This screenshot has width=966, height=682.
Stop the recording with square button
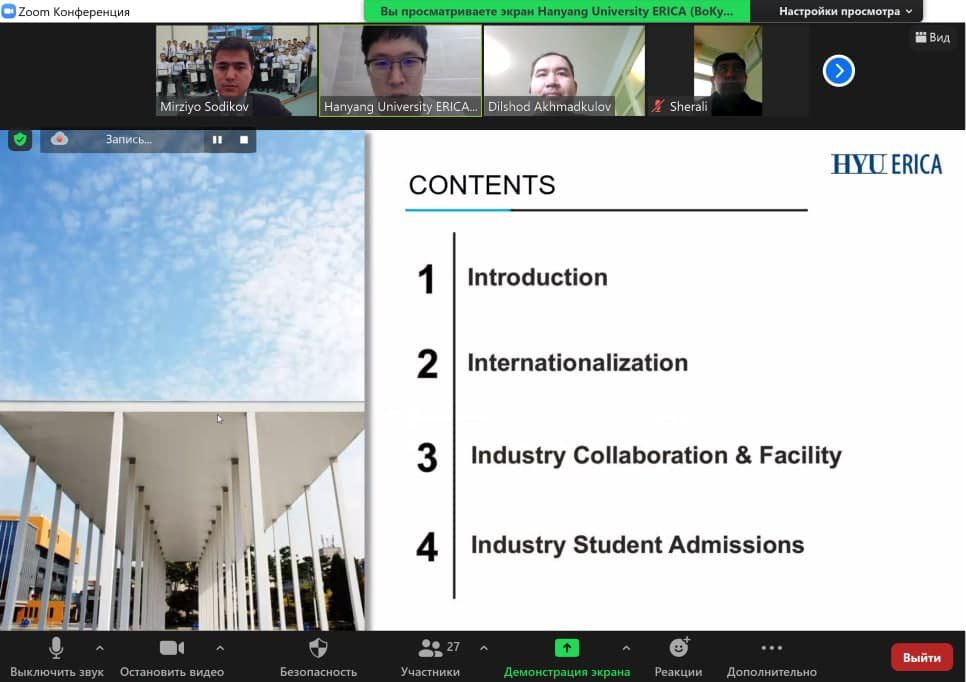click(x=243, y=140)
